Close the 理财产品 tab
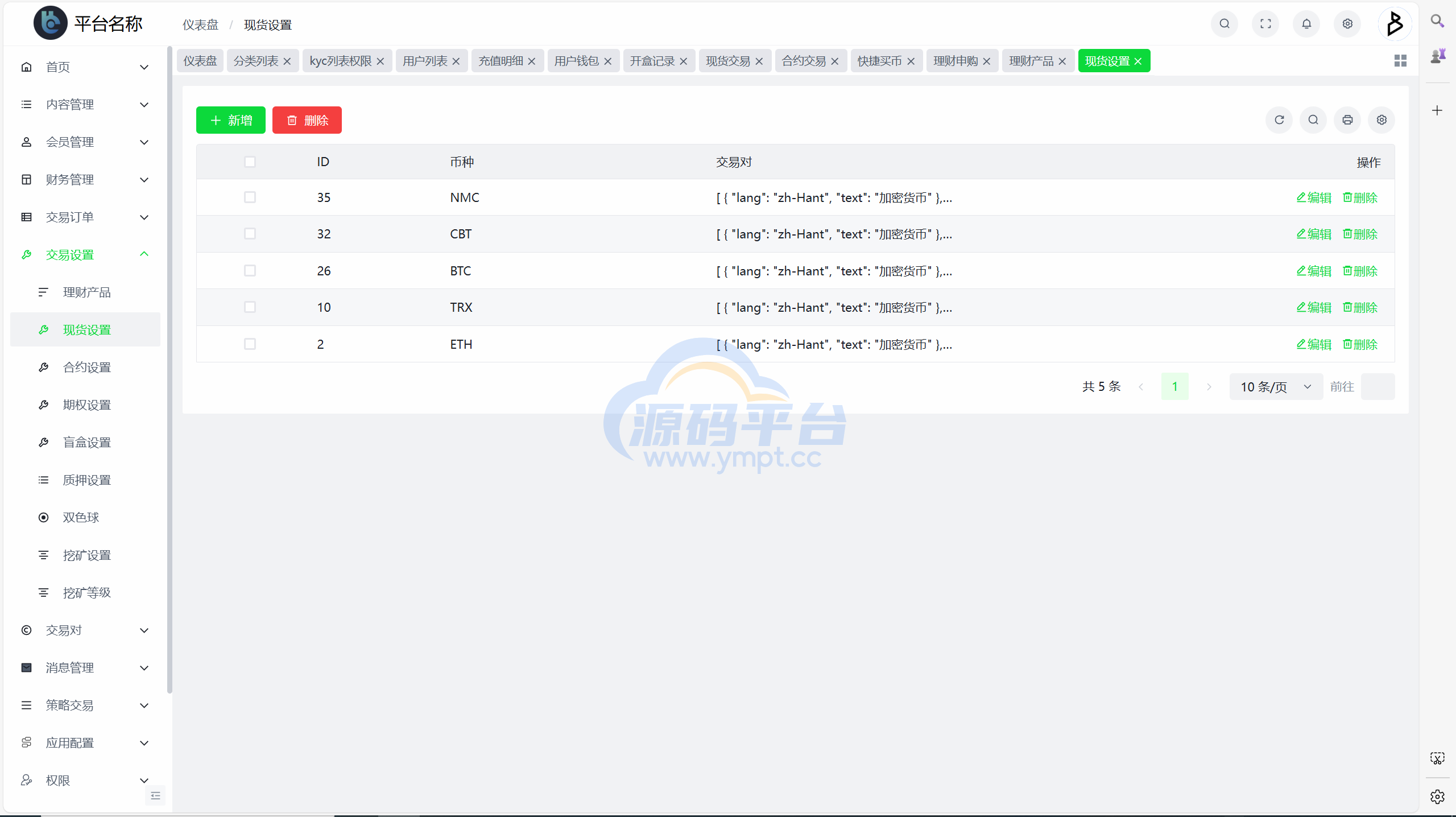 (1062, 61)
